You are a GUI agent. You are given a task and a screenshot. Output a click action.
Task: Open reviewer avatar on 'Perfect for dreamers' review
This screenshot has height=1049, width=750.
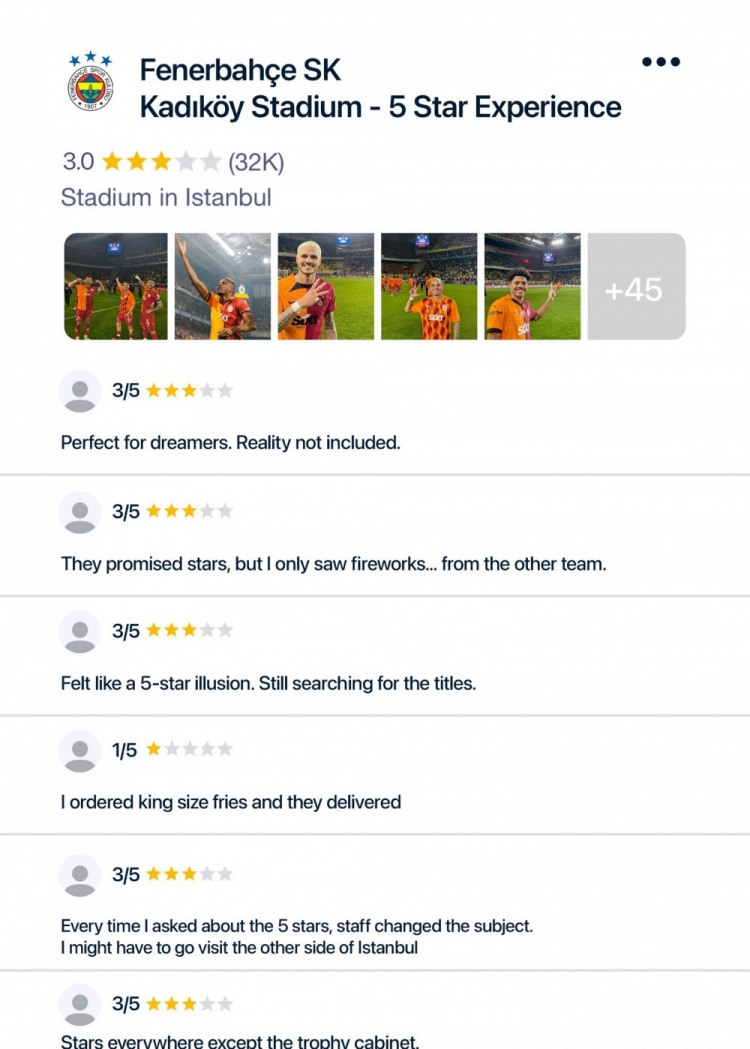pos(80,391)
